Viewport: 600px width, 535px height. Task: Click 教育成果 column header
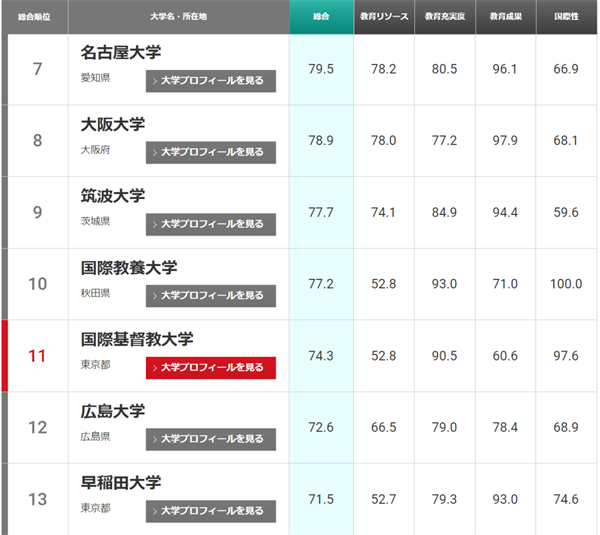[507, 17]
